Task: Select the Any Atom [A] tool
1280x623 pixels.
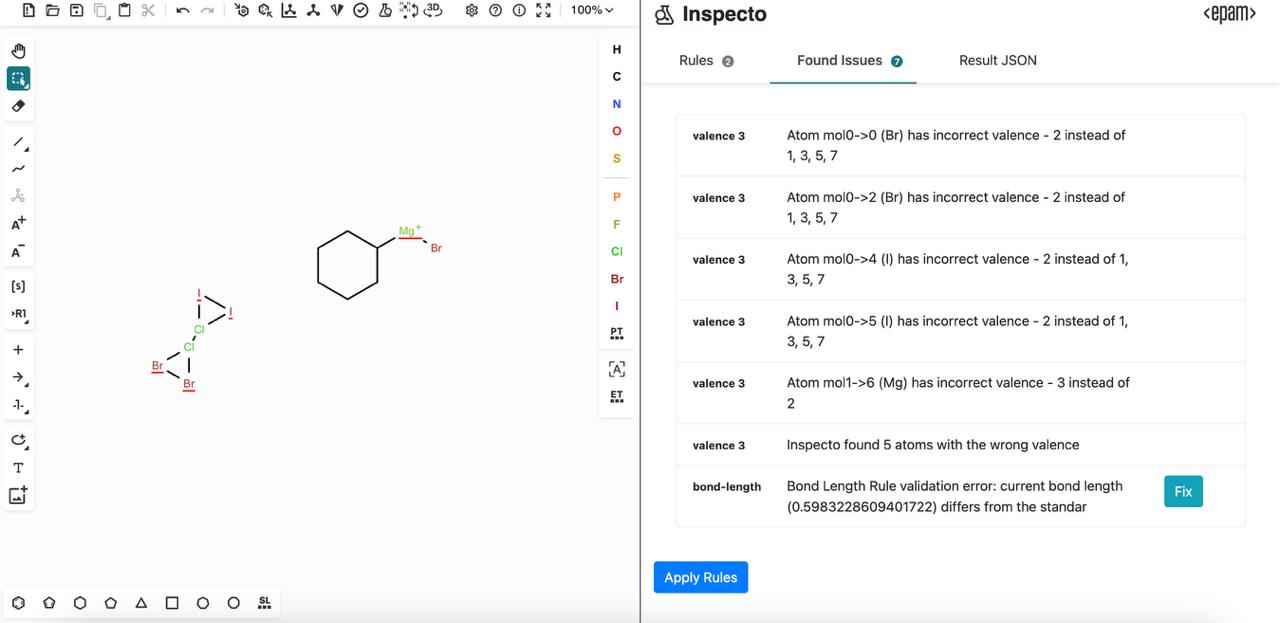Action: (616, 369)
